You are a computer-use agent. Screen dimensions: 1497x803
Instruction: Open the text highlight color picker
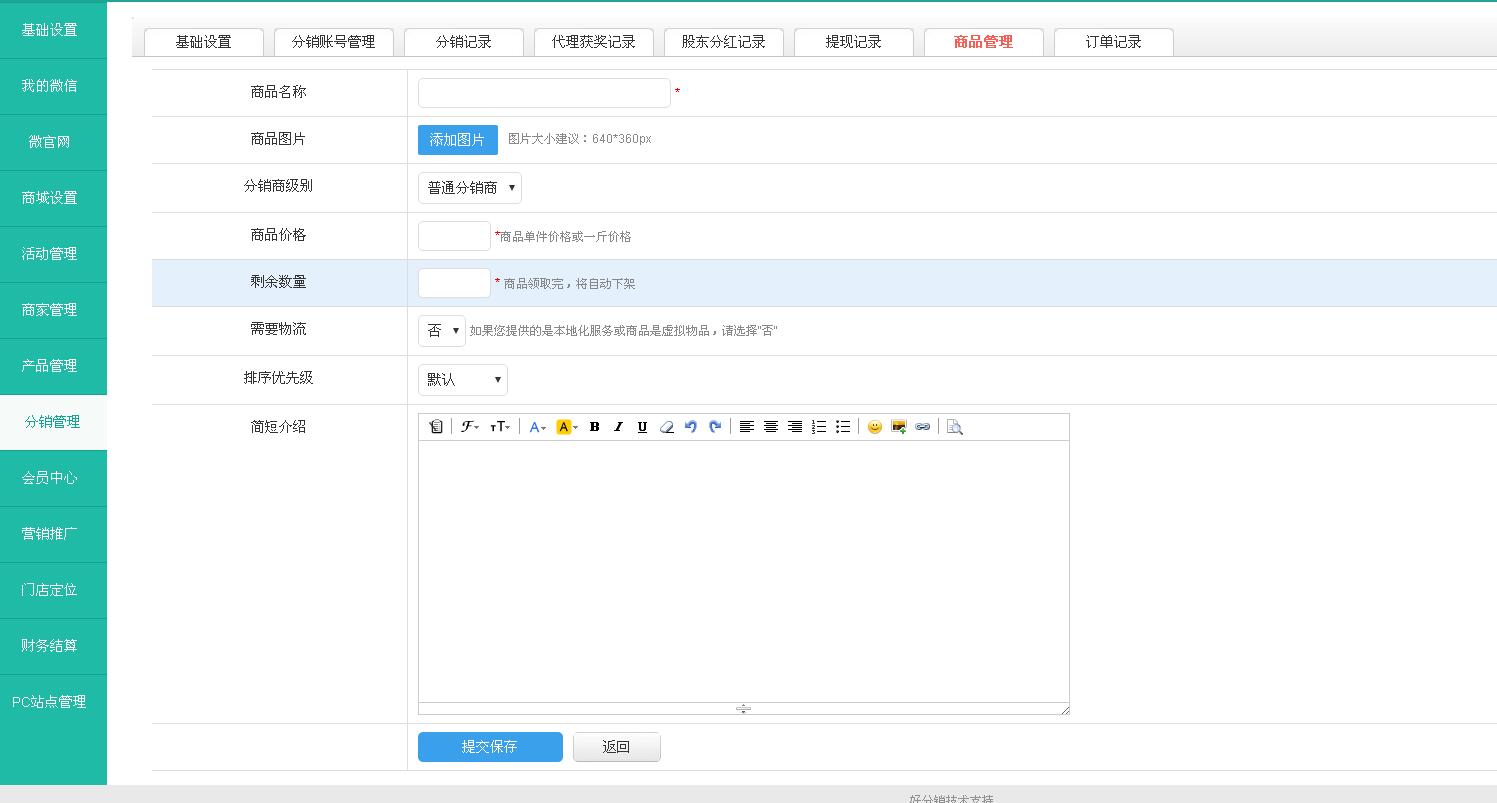click(x=566, y=427)
